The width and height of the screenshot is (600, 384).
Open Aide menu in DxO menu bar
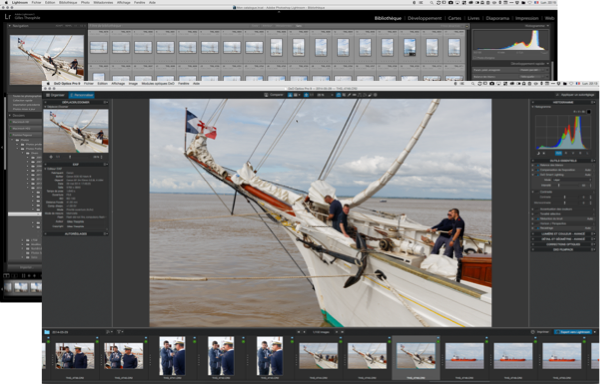tap(196, 83)
